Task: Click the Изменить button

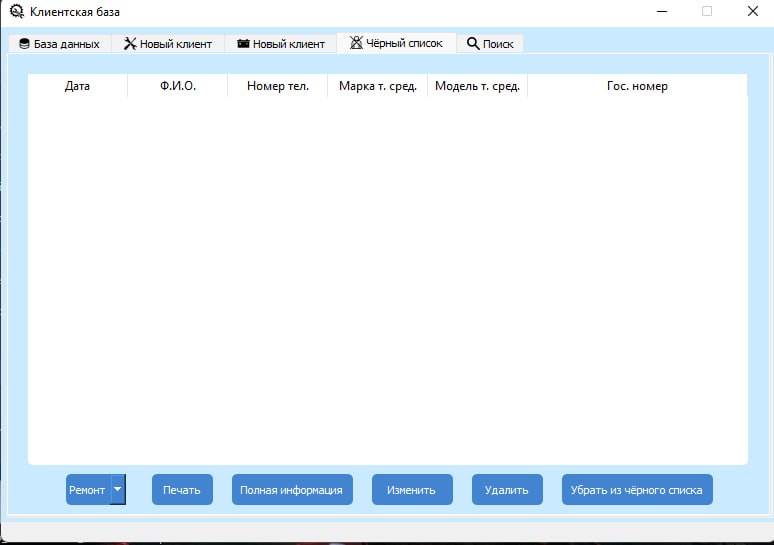Action: point(412,489)
